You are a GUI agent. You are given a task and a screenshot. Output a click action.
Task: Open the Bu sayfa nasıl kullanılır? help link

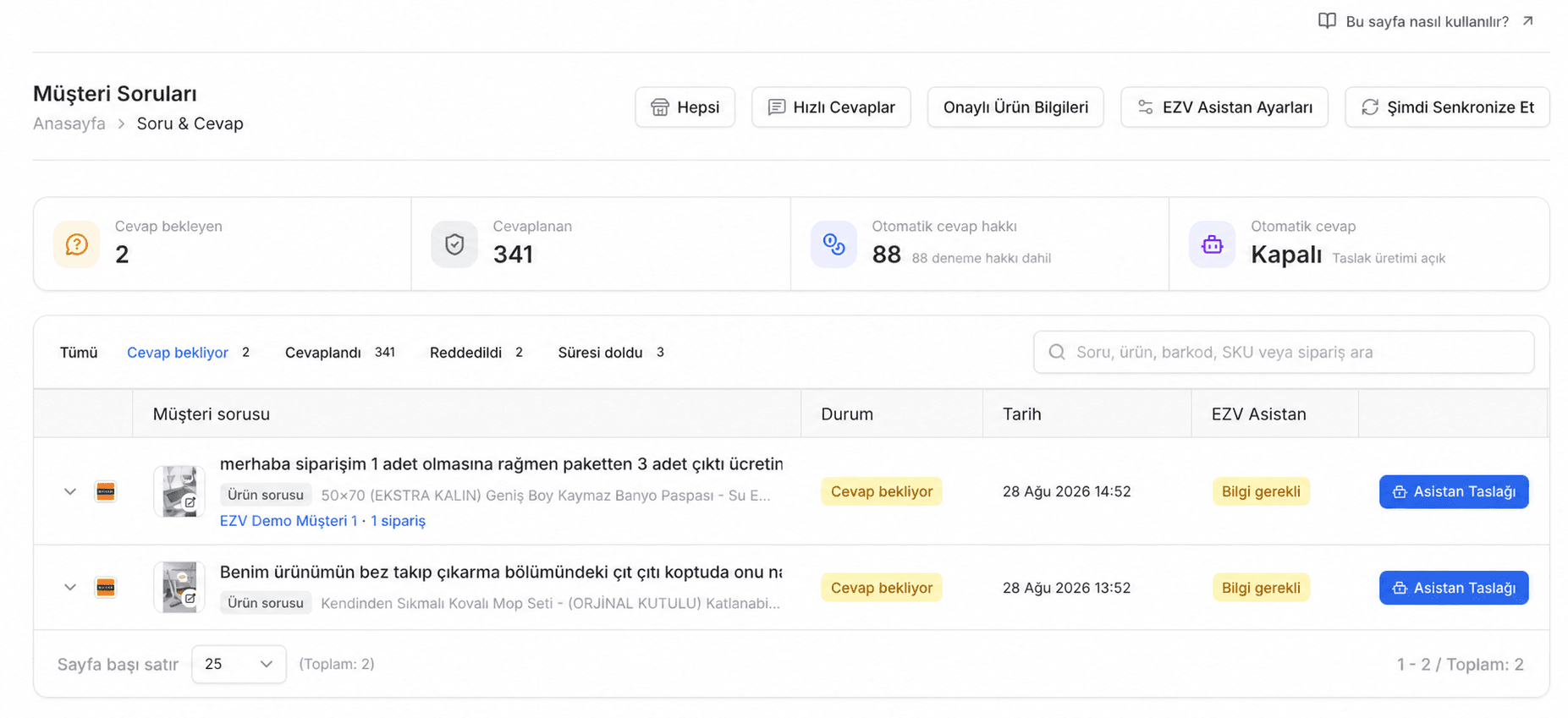point(1427,21)
